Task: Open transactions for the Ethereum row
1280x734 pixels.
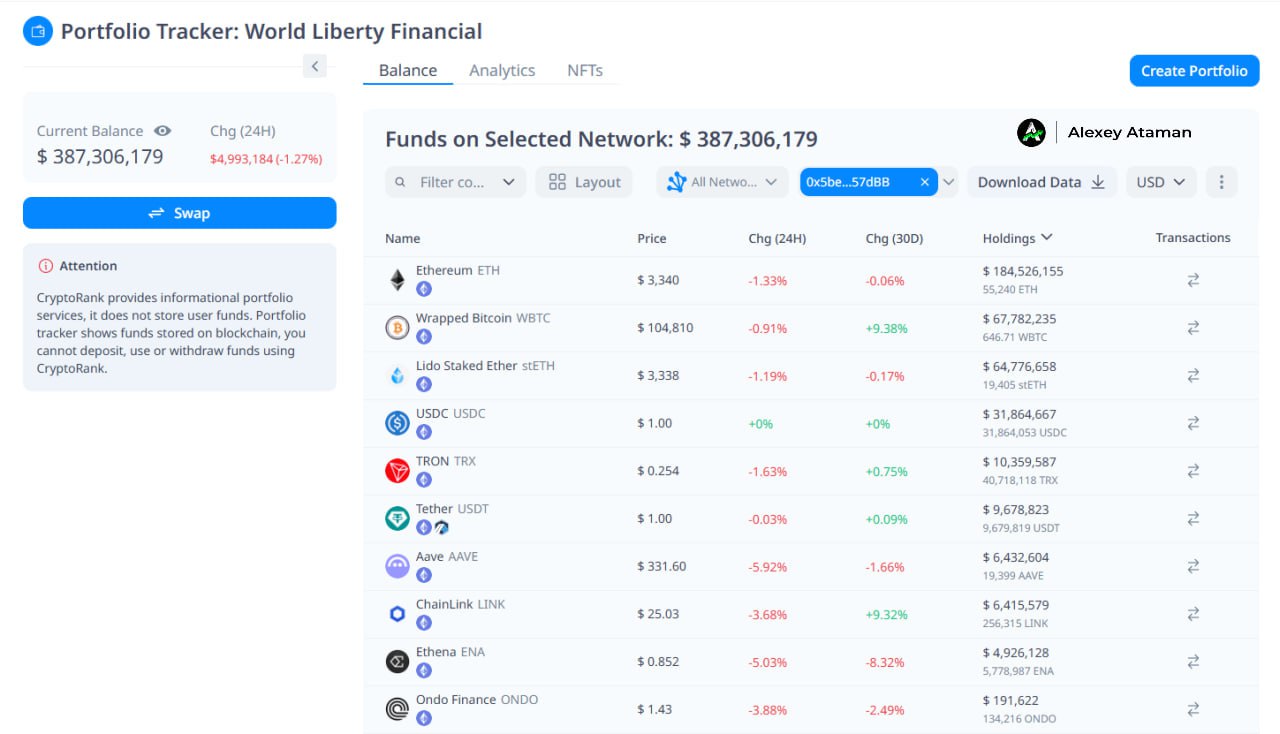Action: click(x=1193, y=280)
